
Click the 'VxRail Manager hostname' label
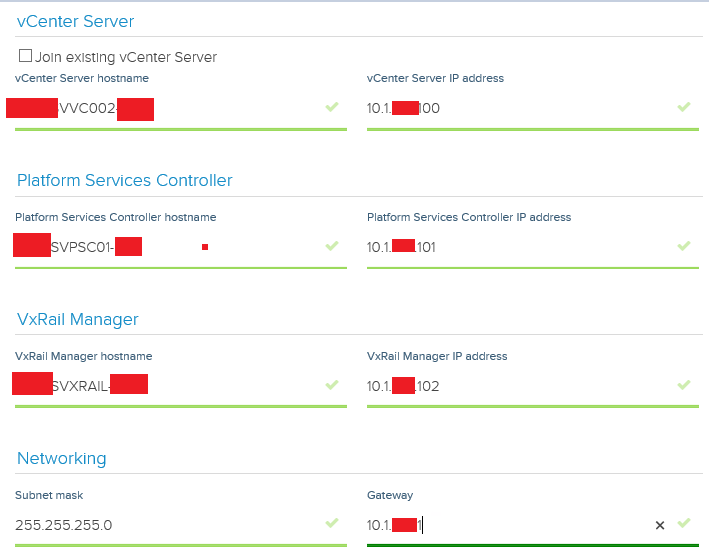click(84, 356)
